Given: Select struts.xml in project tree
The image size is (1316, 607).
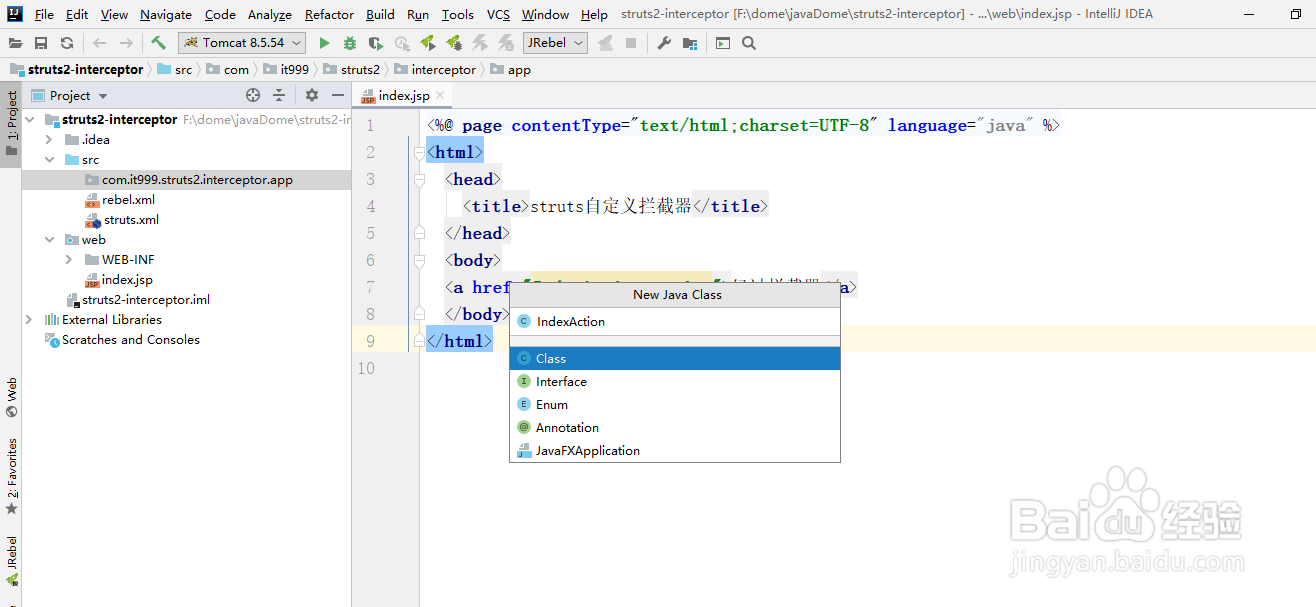Looking at the screenshot, I should click(131, 220).
